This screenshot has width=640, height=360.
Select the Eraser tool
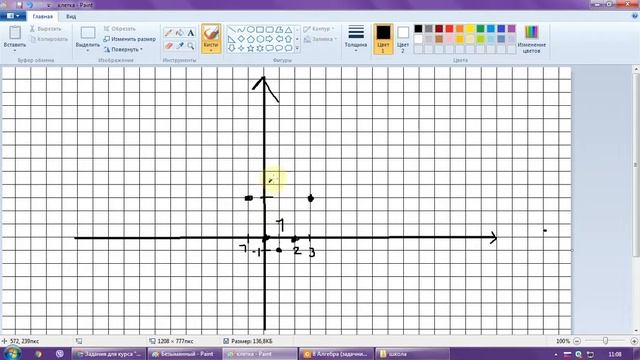[169, 46]
